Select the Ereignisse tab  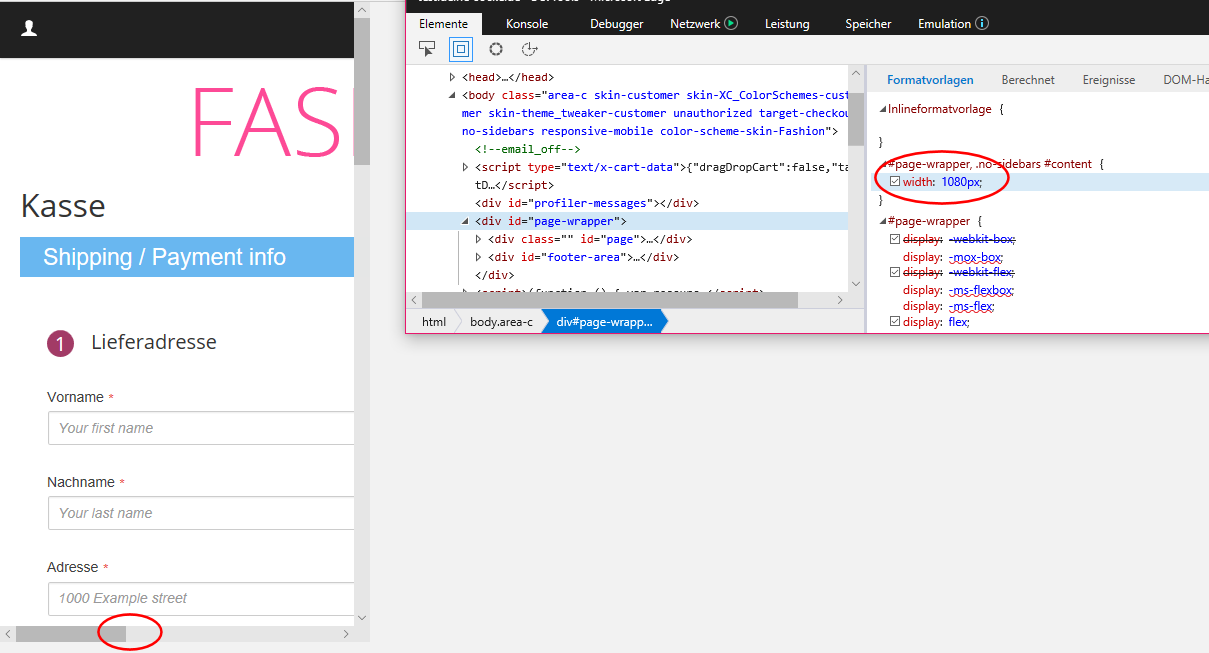[x=1109, y=80]
